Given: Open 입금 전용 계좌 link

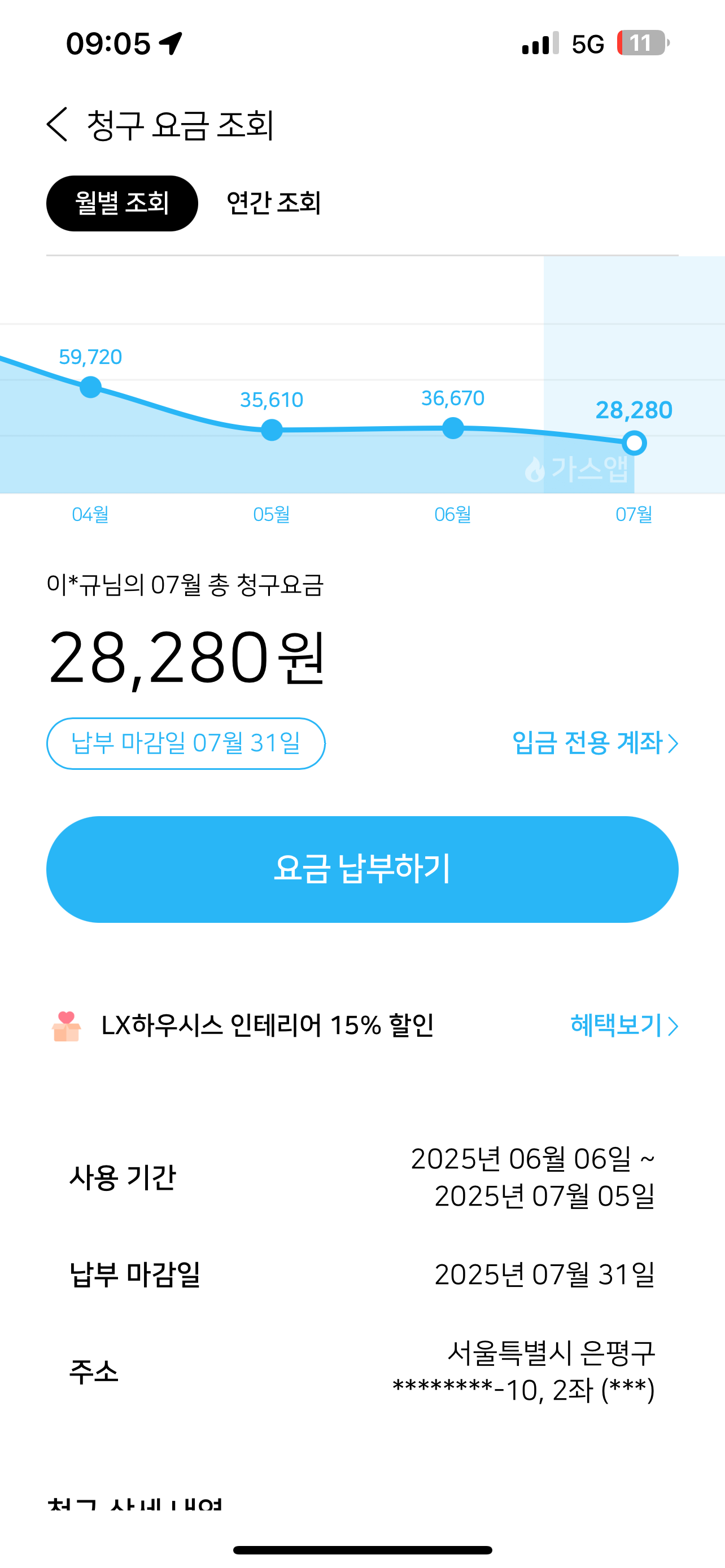Looking at the screenshot, I should click(x=587, y=743).
